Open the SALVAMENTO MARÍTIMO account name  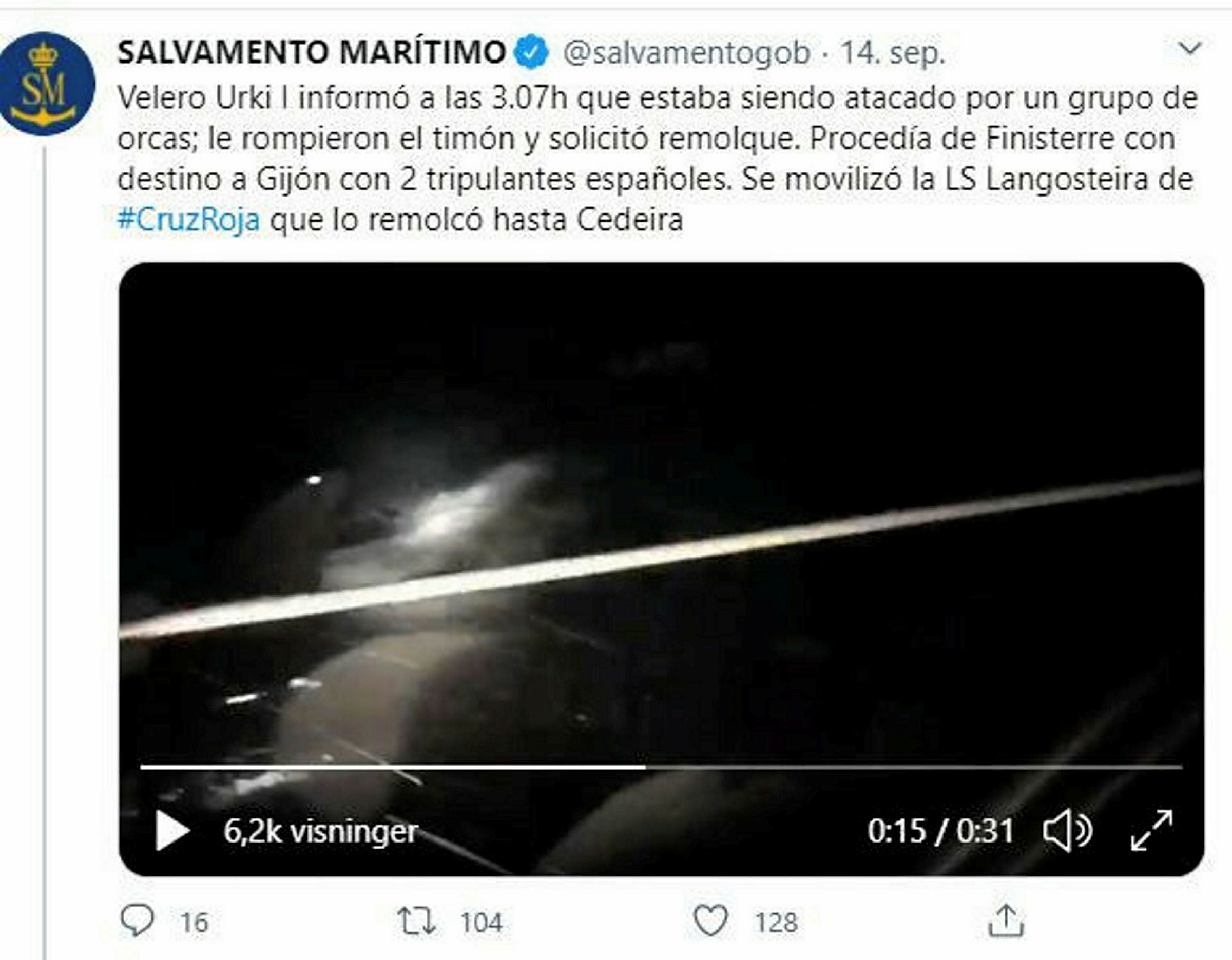tap(312, 52)
